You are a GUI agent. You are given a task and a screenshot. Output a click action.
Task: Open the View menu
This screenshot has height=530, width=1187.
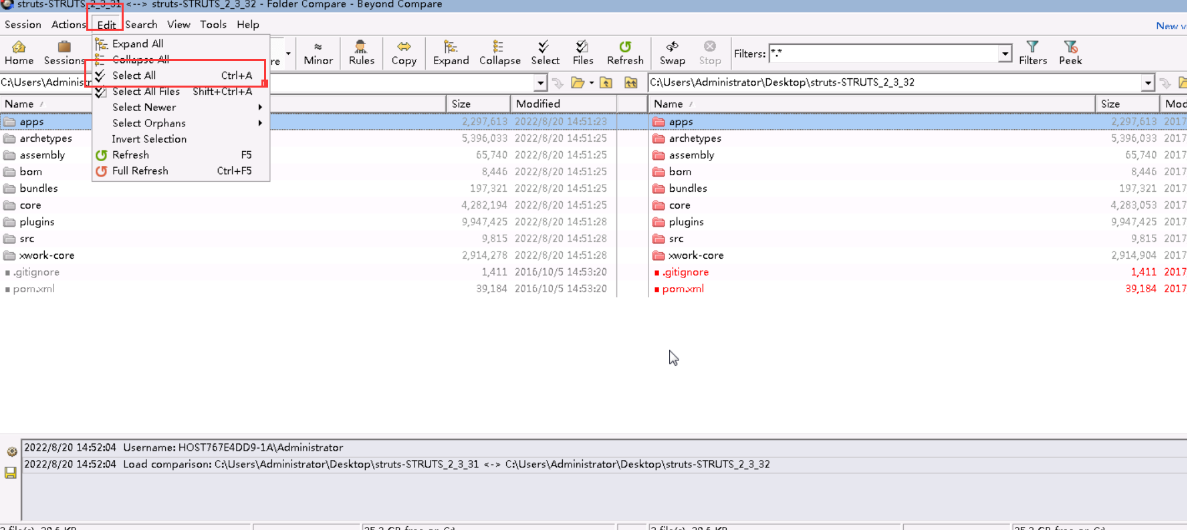(x=179, y=24)
